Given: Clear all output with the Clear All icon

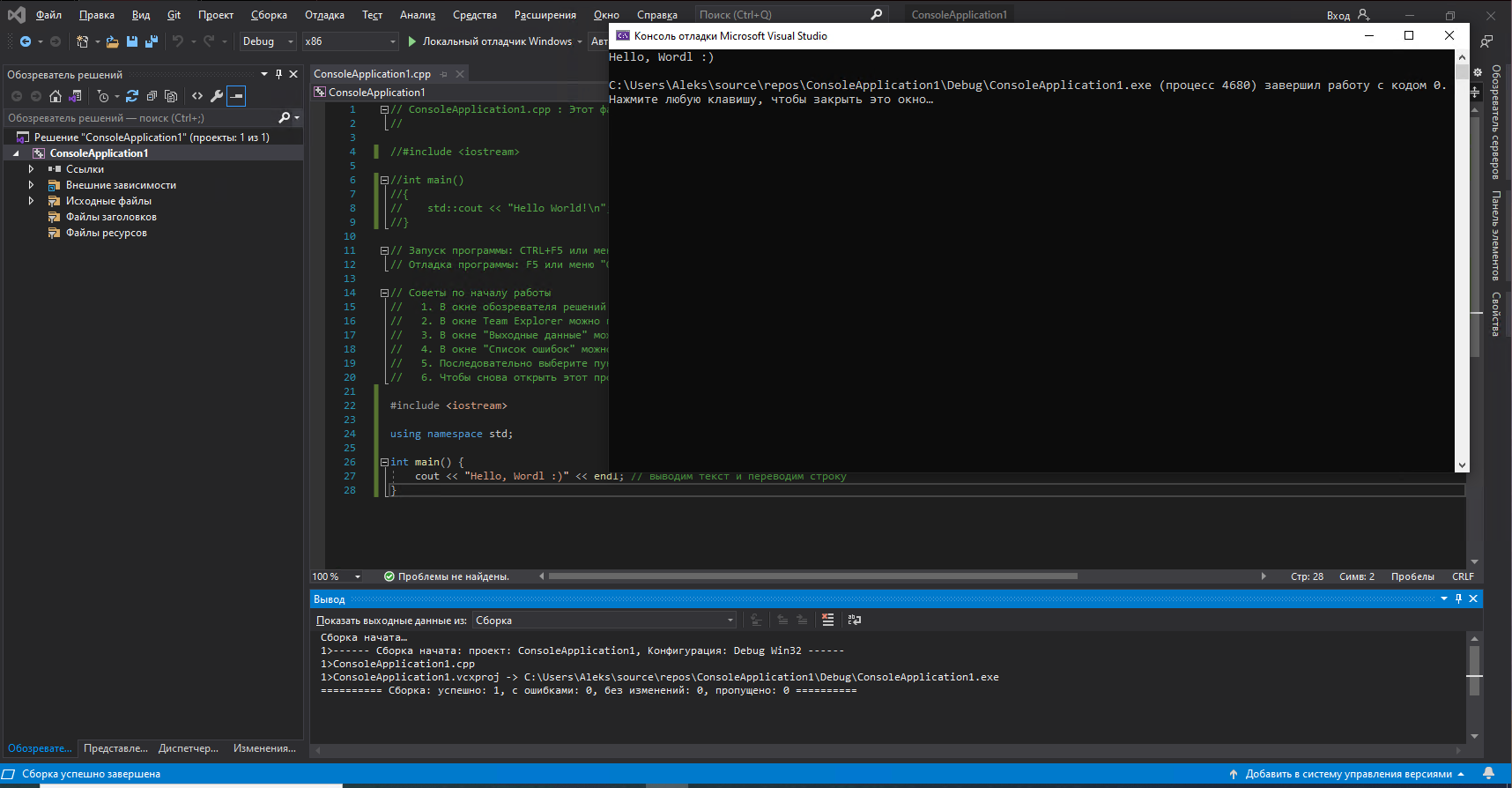Looking at the screenshot, I should (x=827, y=620).
